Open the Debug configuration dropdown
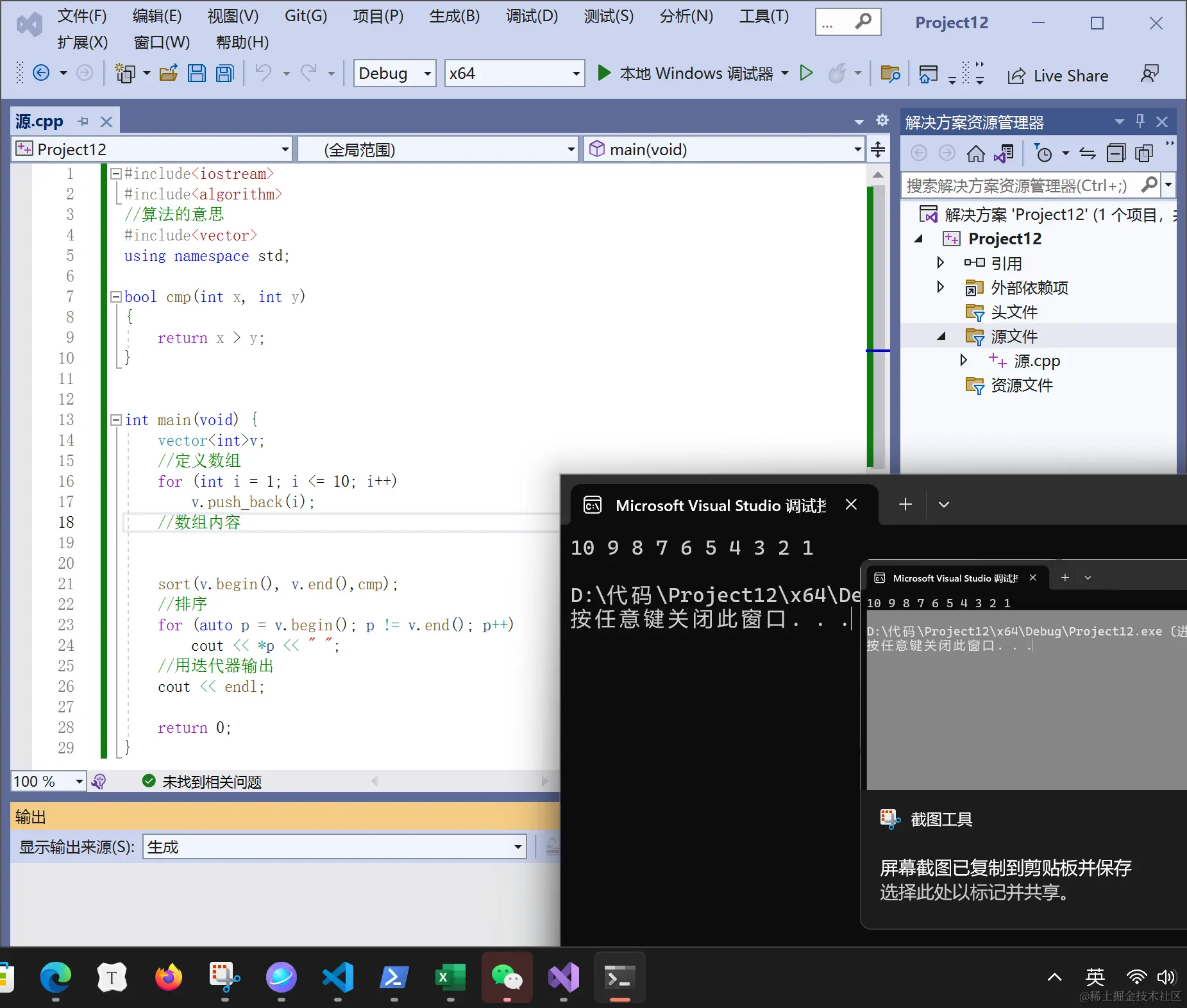 395,73
